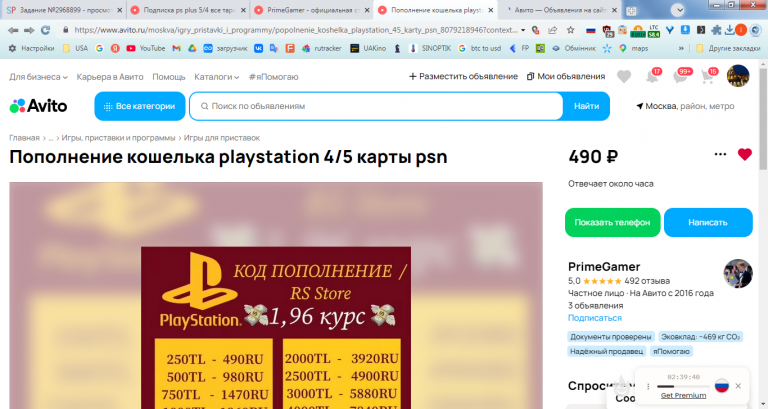This screenshot has width=768, height=409.
Task: Focus the Поиск по объявлениям search field
Action: pyautogui.click(x=376, y=106)
